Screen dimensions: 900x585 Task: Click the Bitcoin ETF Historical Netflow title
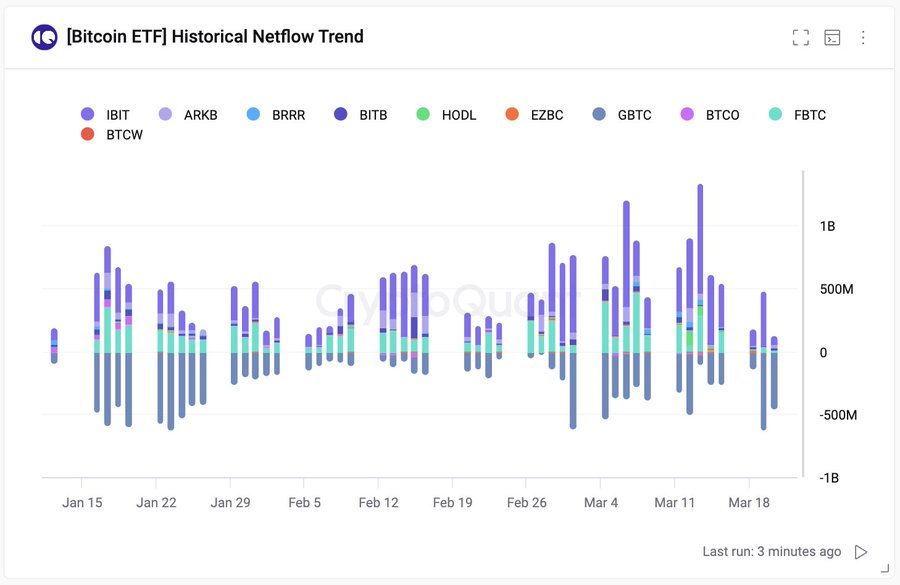point(215,37)
